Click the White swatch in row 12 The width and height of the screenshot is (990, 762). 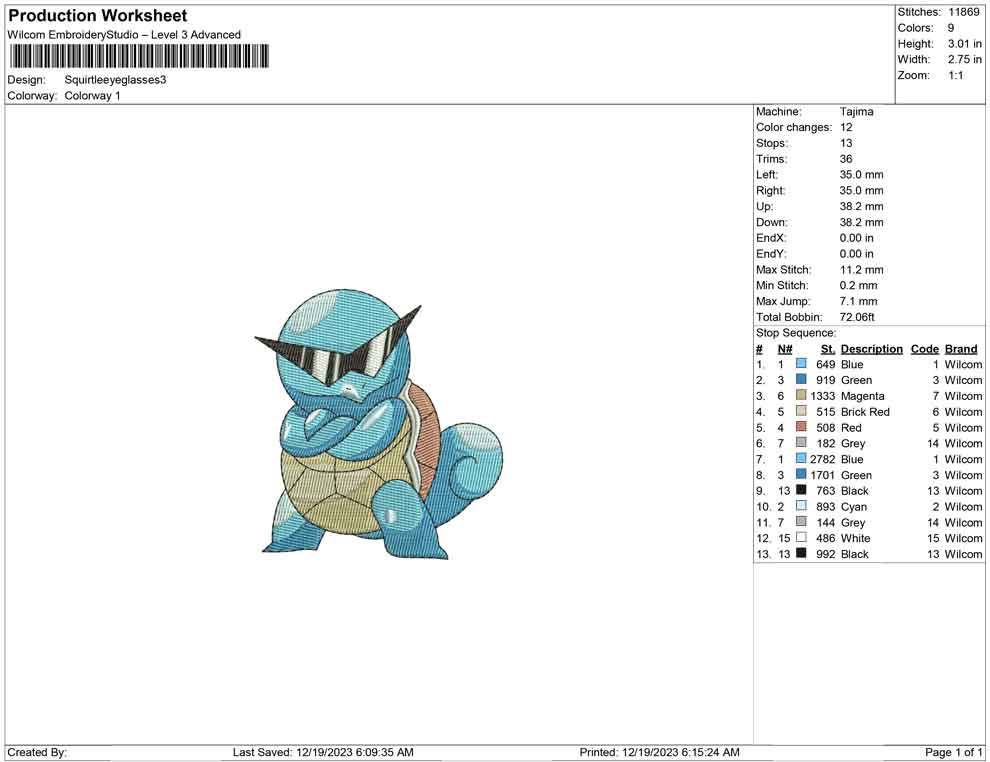click(801, 538)
